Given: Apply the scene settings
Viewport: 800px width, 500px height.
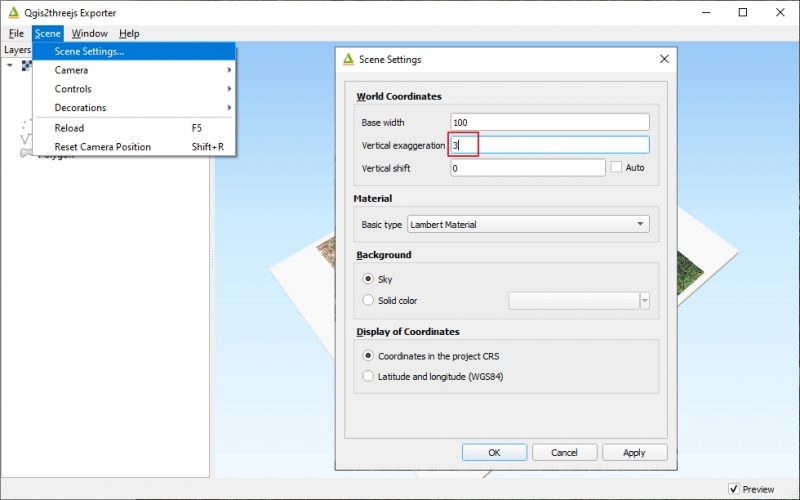Looking at the screenshot, I should click(x=634, y=453).
